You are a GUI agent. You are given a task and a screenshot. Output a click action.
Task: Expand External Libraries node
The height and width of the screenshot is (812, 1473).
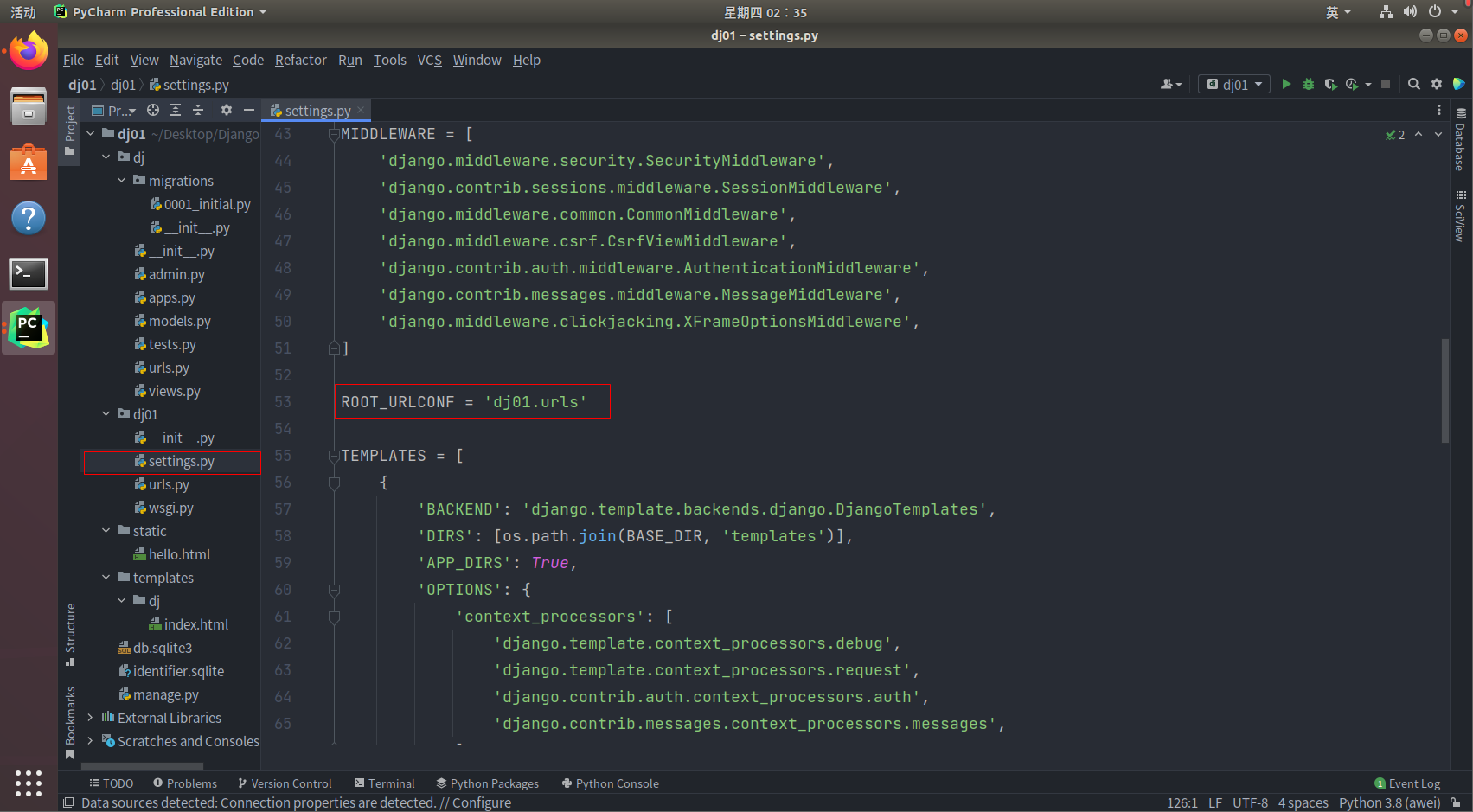(x=91, y=718)
